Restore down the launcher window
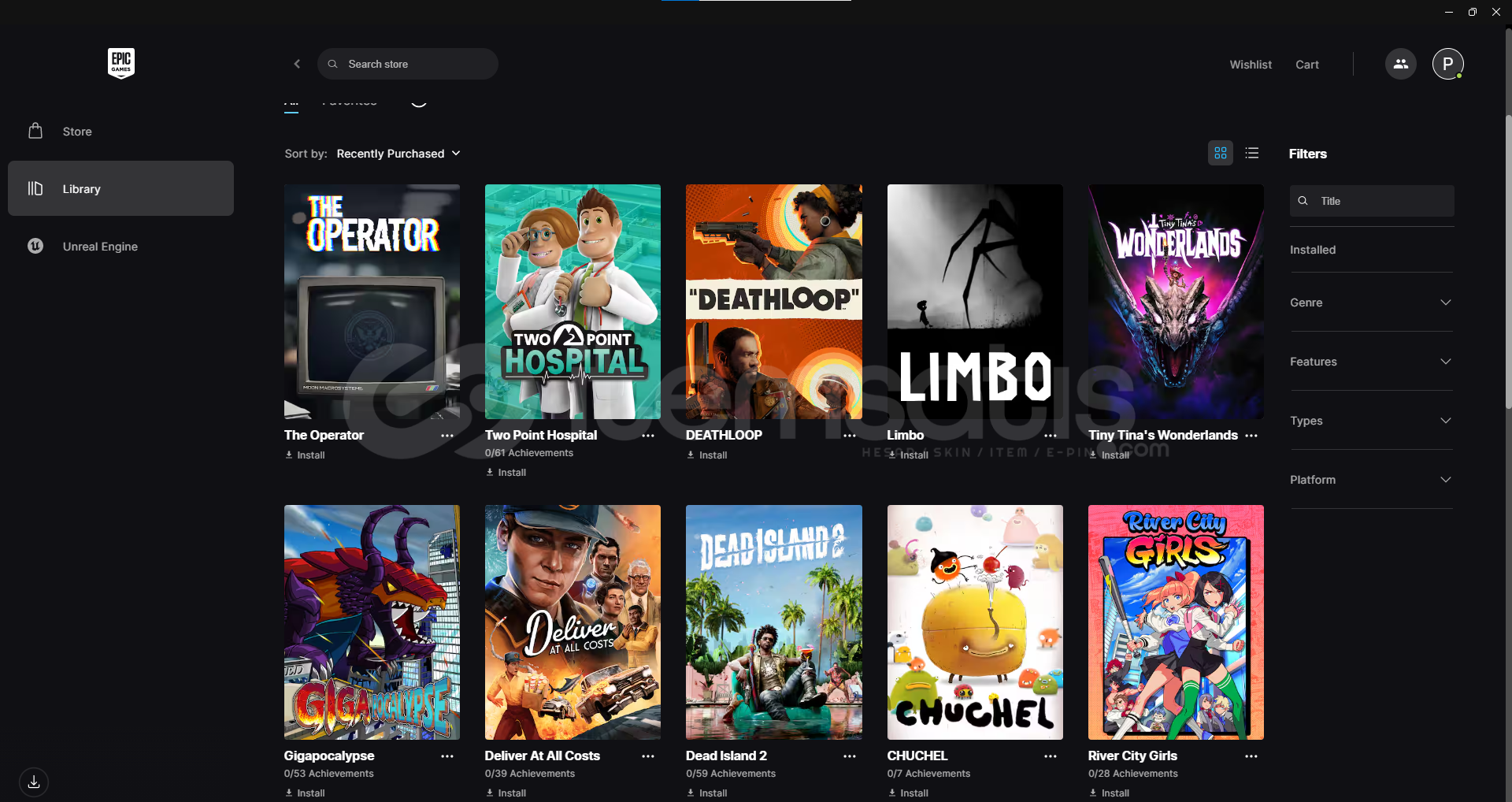This screenshot has width=1512, height=802. [x=1473, y=12]
